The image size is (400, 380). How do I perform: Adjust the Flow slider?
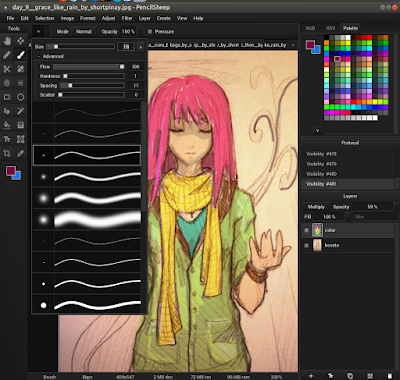point(89,67)
